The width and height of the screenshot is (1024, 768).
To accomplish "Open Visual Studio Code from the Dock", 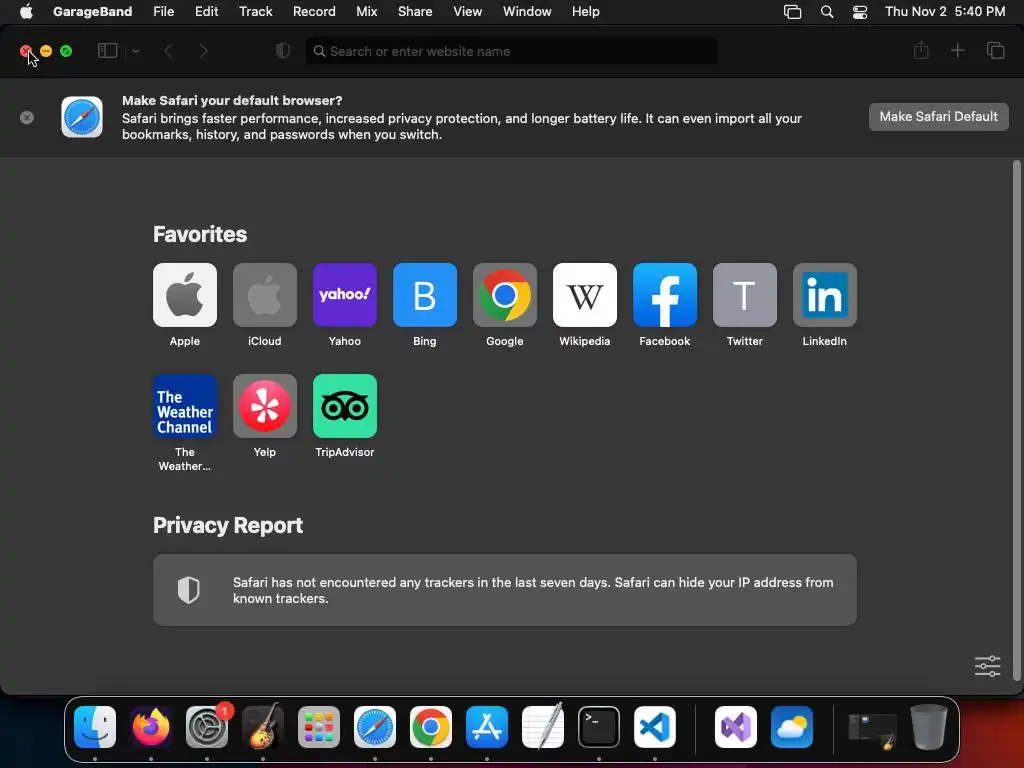I will [655, 727].
